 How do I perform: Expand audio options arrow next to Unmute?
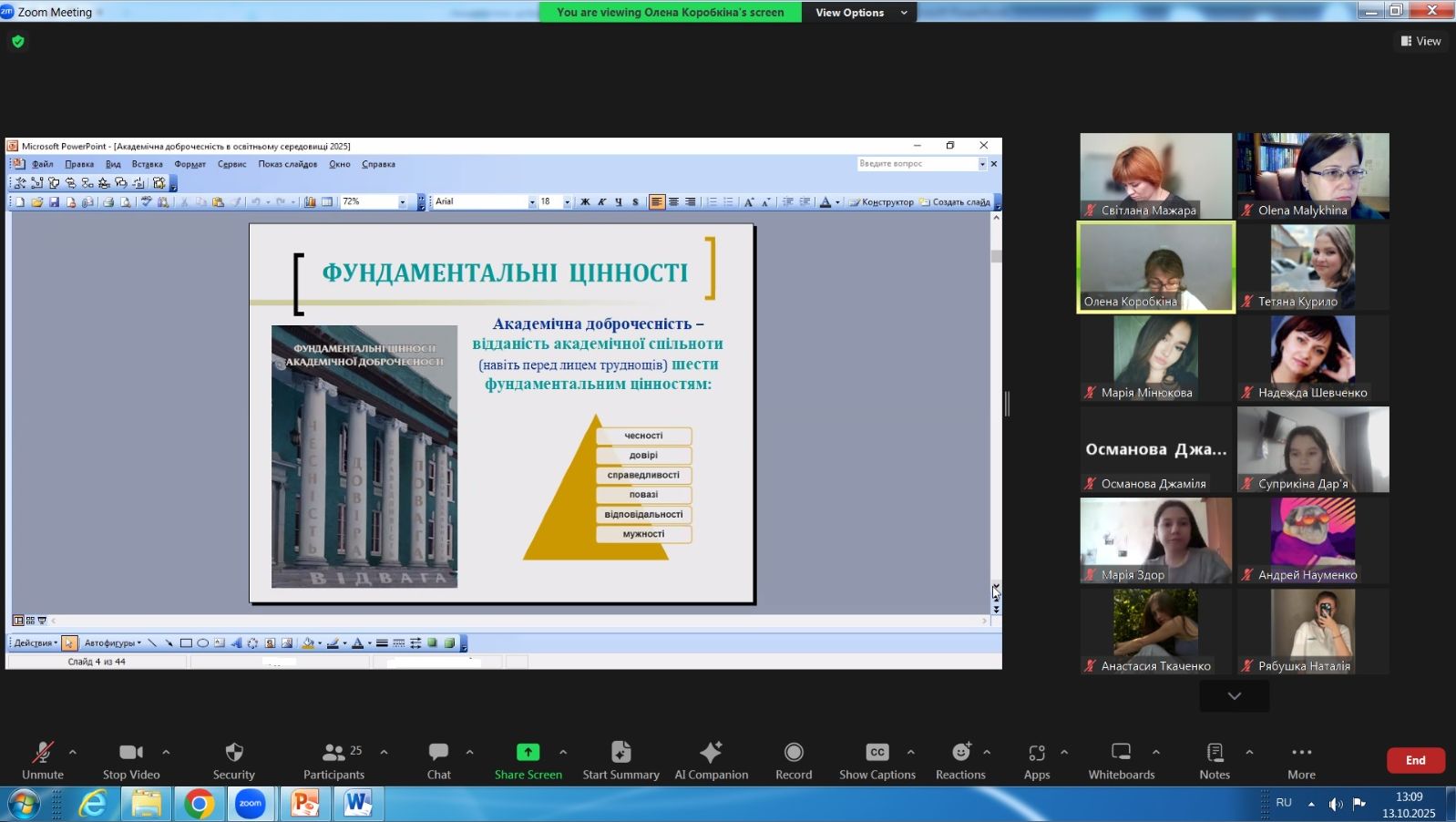point(73,752)
